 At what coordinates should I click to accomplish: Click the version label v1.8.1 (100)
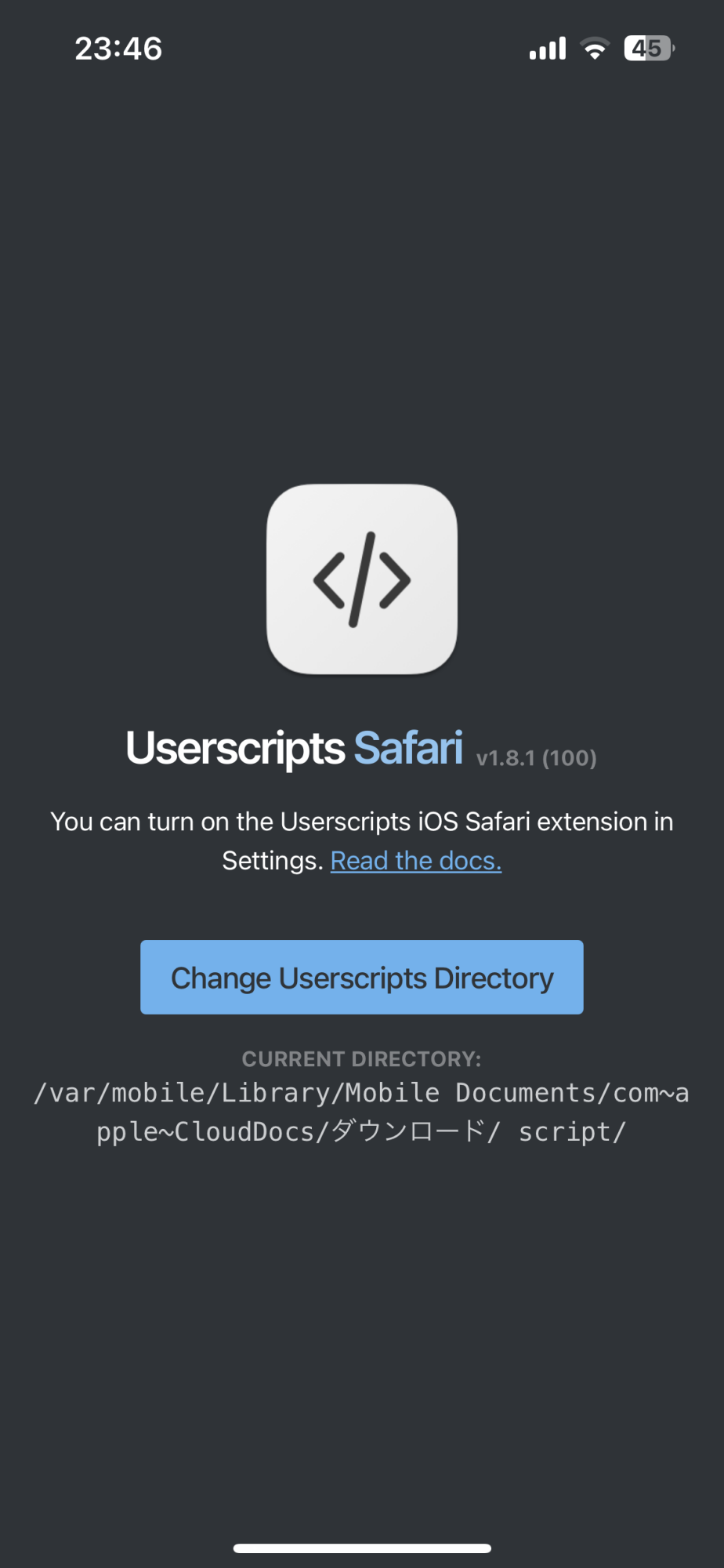(x=536, y=758)
